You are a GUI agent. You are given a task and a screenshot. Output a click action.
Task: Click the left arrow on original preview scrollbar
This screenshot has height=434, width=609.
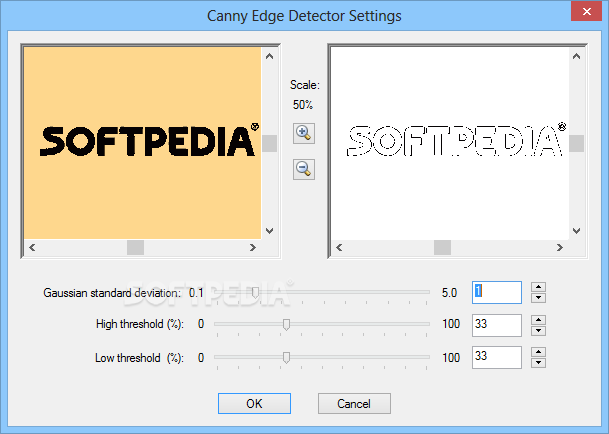[x=32, y=248]
